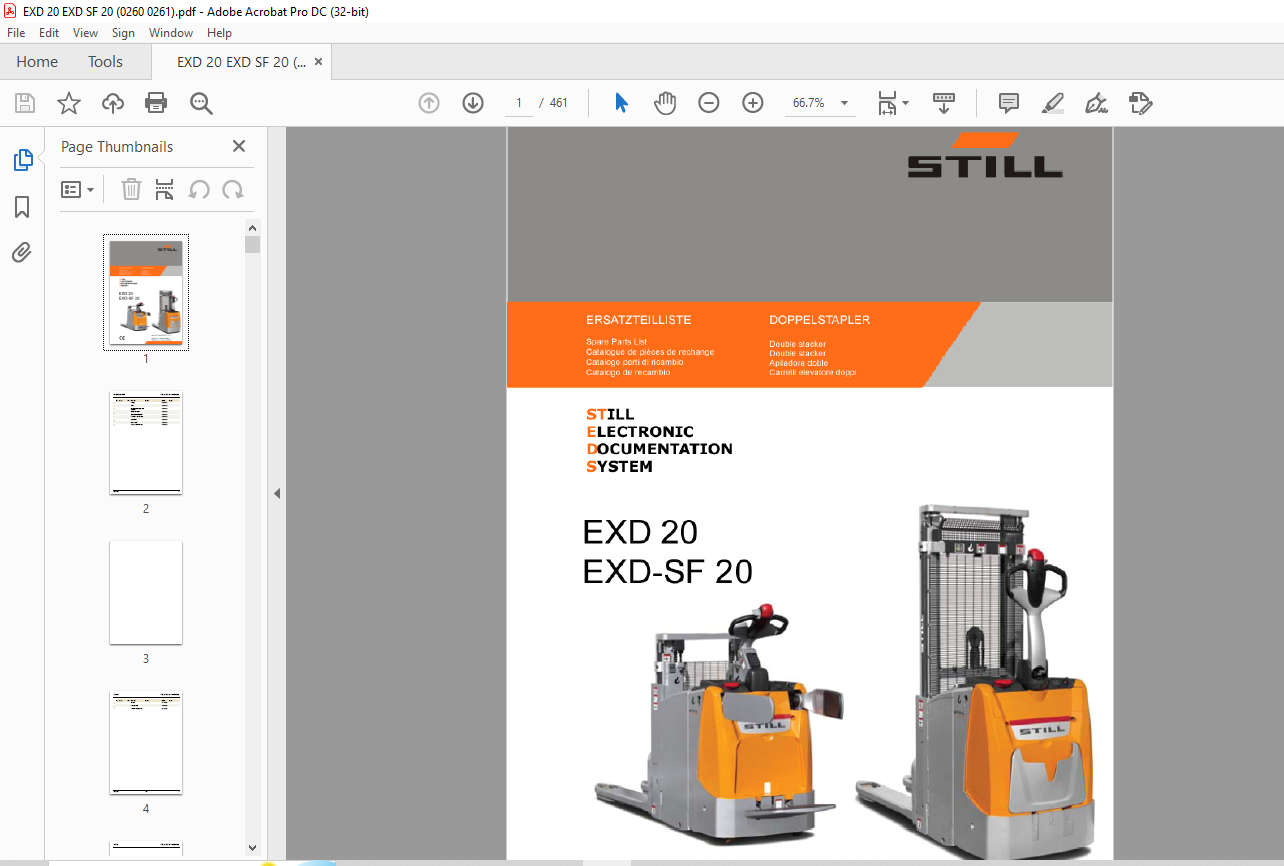Show Page Thumbnails sidebar icon

pos(22,159)
